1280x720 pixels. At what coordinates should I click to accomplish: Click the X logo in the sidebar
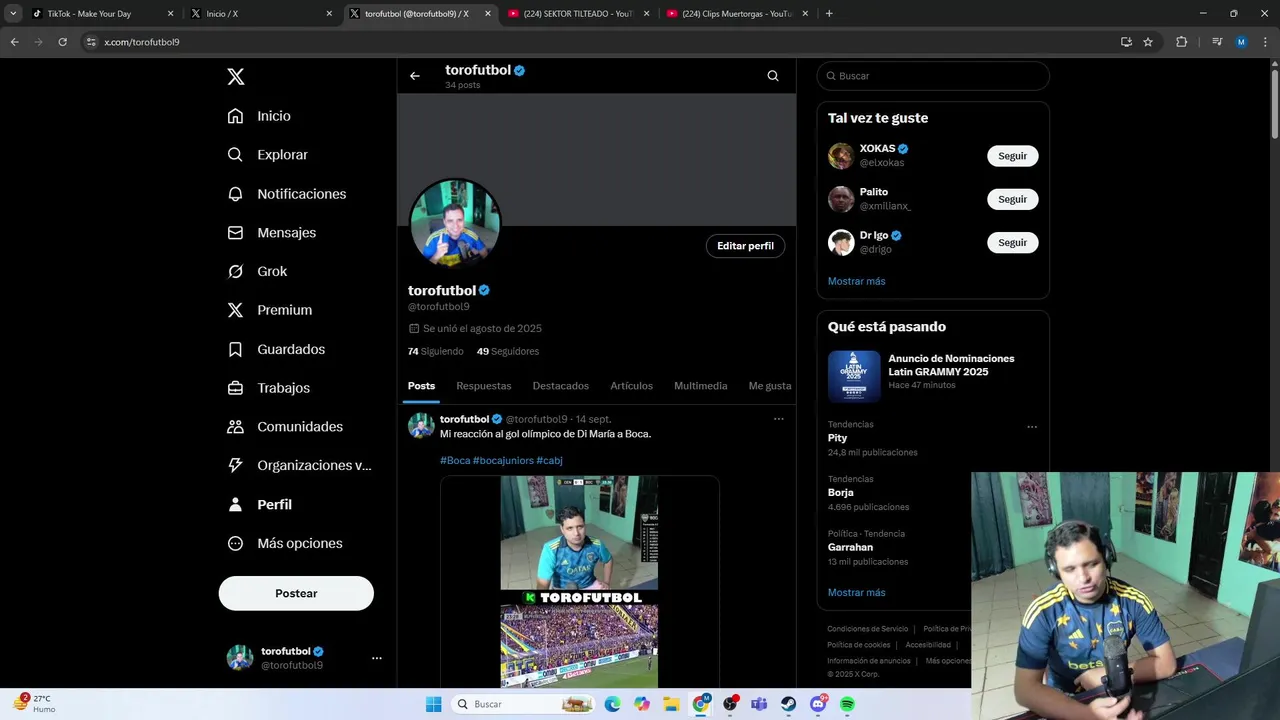[x=235, y=77]
